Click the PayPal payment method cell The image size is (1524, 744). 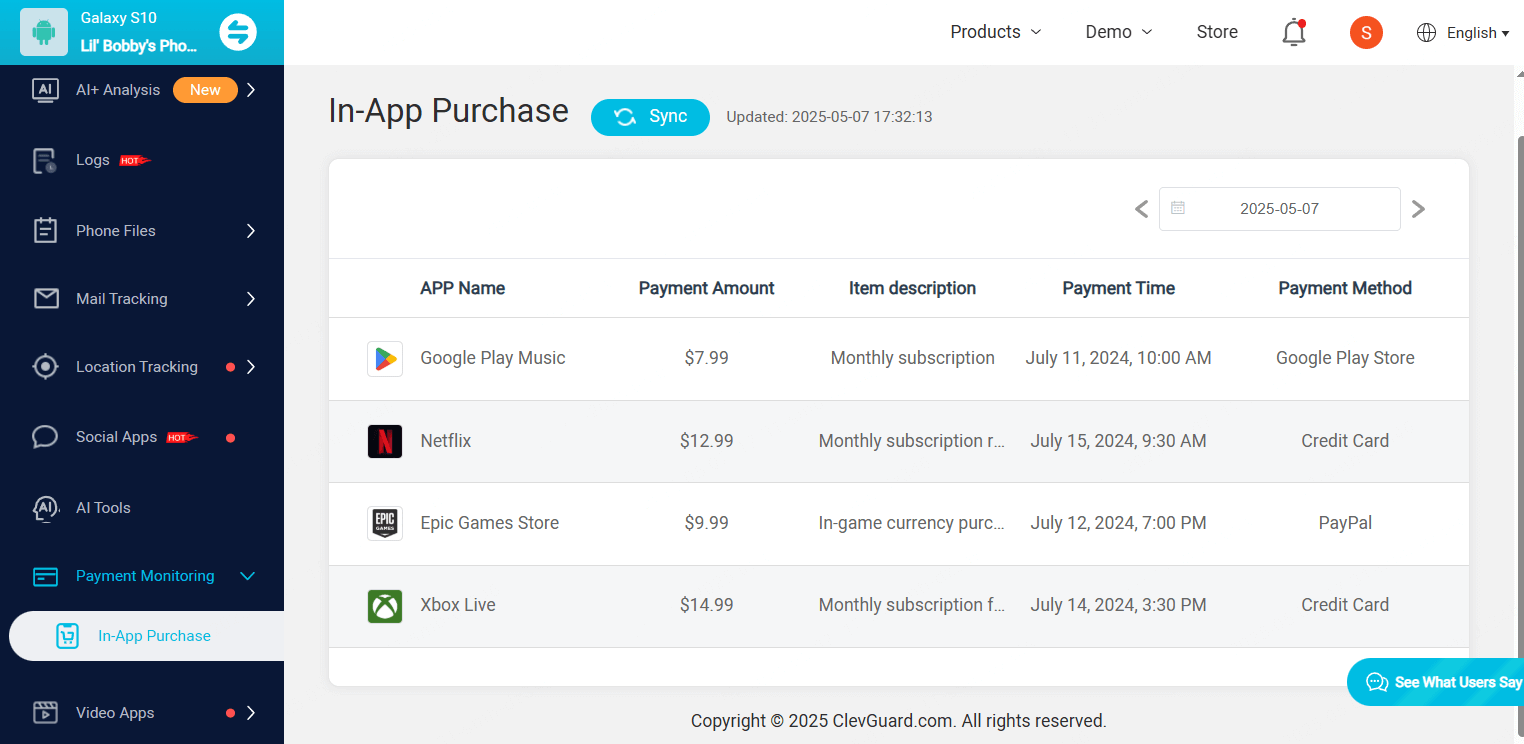(1345, 523)
